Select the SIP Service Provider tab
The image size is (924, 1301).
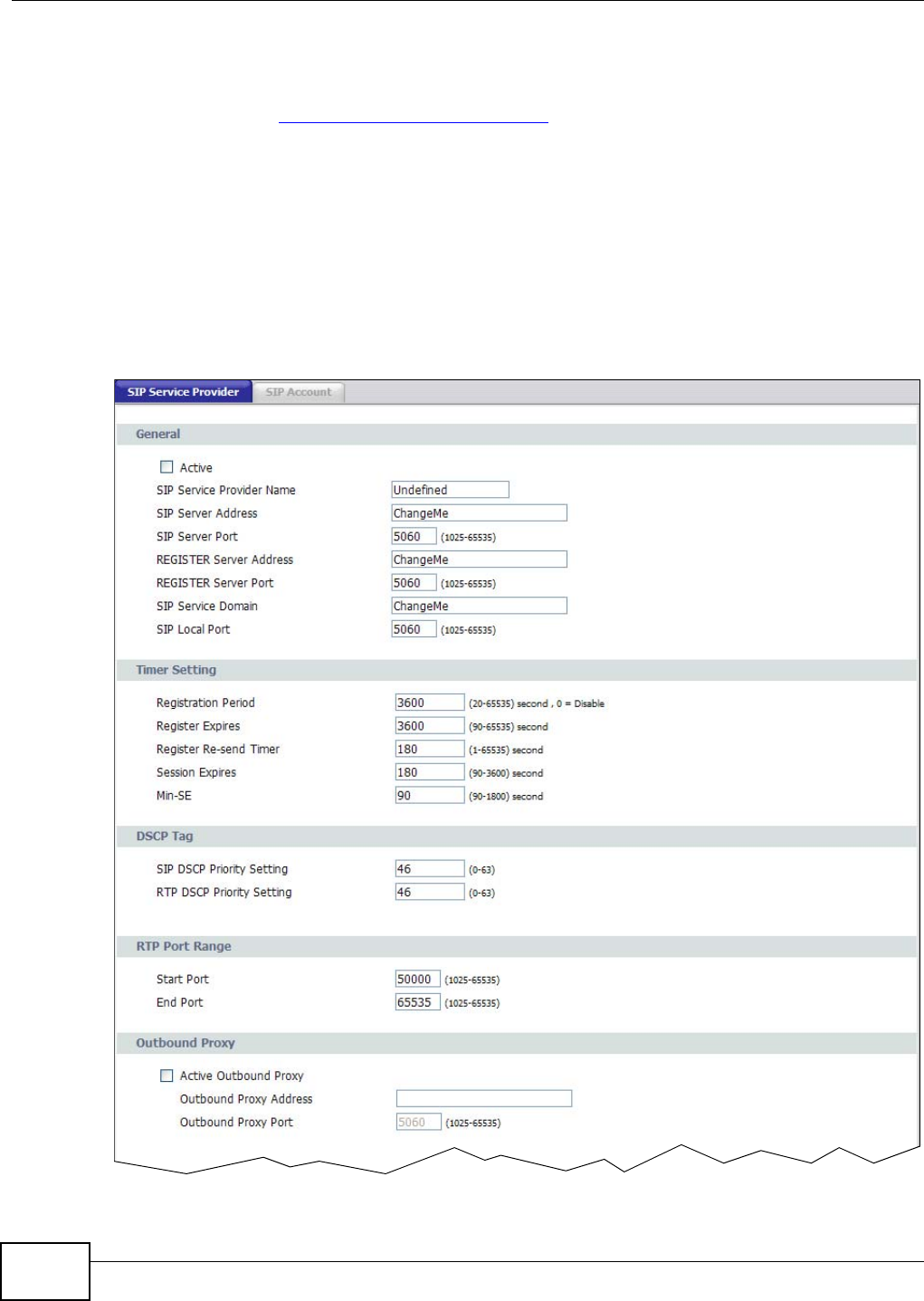click(x=183, y=392)
